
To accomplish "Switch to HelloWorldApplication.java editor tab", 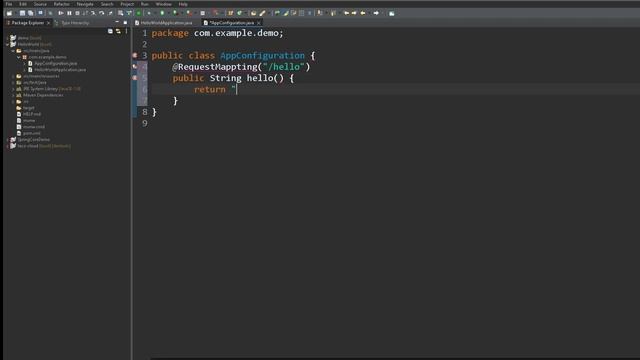I will pyautogui.click(x=164, y=23).
